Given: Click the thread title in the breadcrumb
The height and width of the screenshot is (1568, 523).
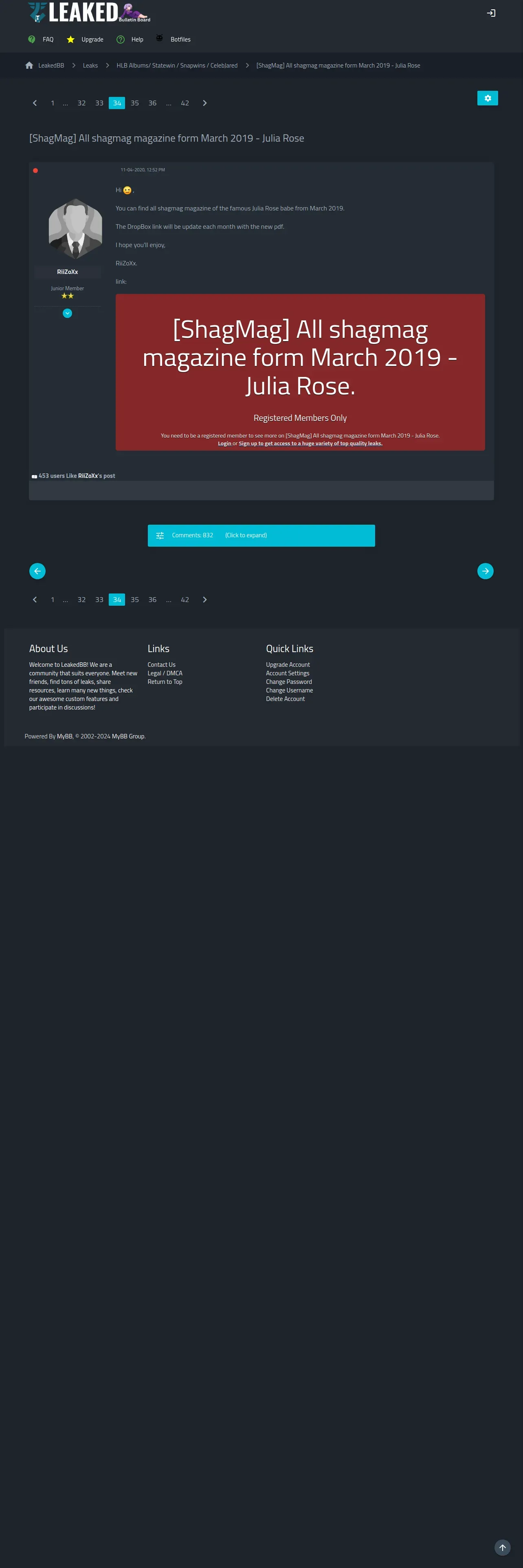Looking at the screenshot, I should coord(338,65).
